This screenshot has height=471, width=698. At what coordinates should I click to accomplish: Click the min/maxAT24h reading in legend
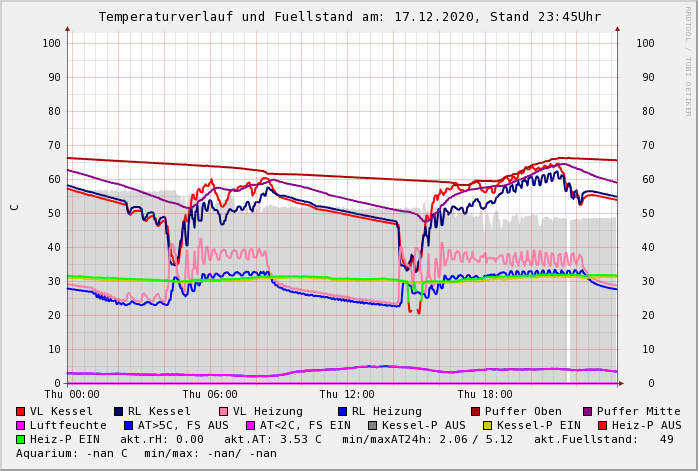(434, 439)
